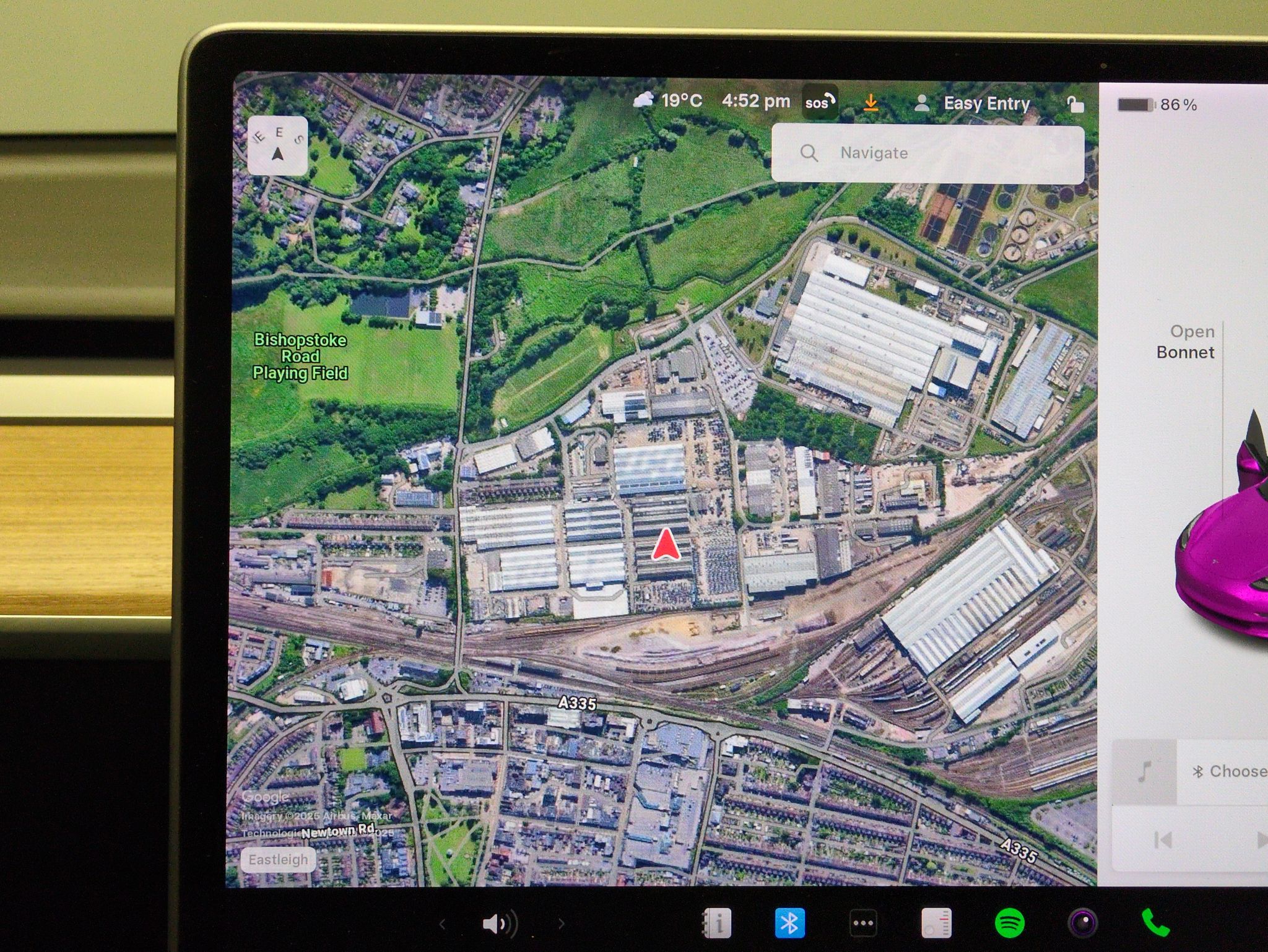Image resolution: width=1268 pixels, height=952 pixels.
Task: Toggle map orientation via compass button
Action: [277, 146]
